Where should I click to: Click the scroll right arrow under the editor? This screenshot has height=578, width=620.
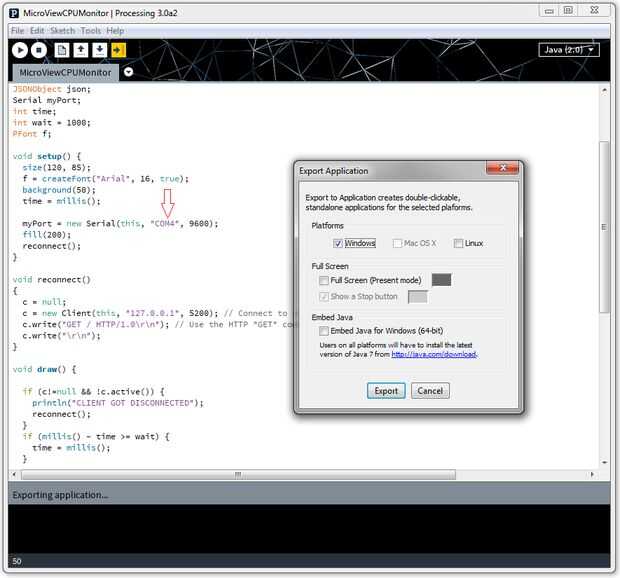(592, 474)
